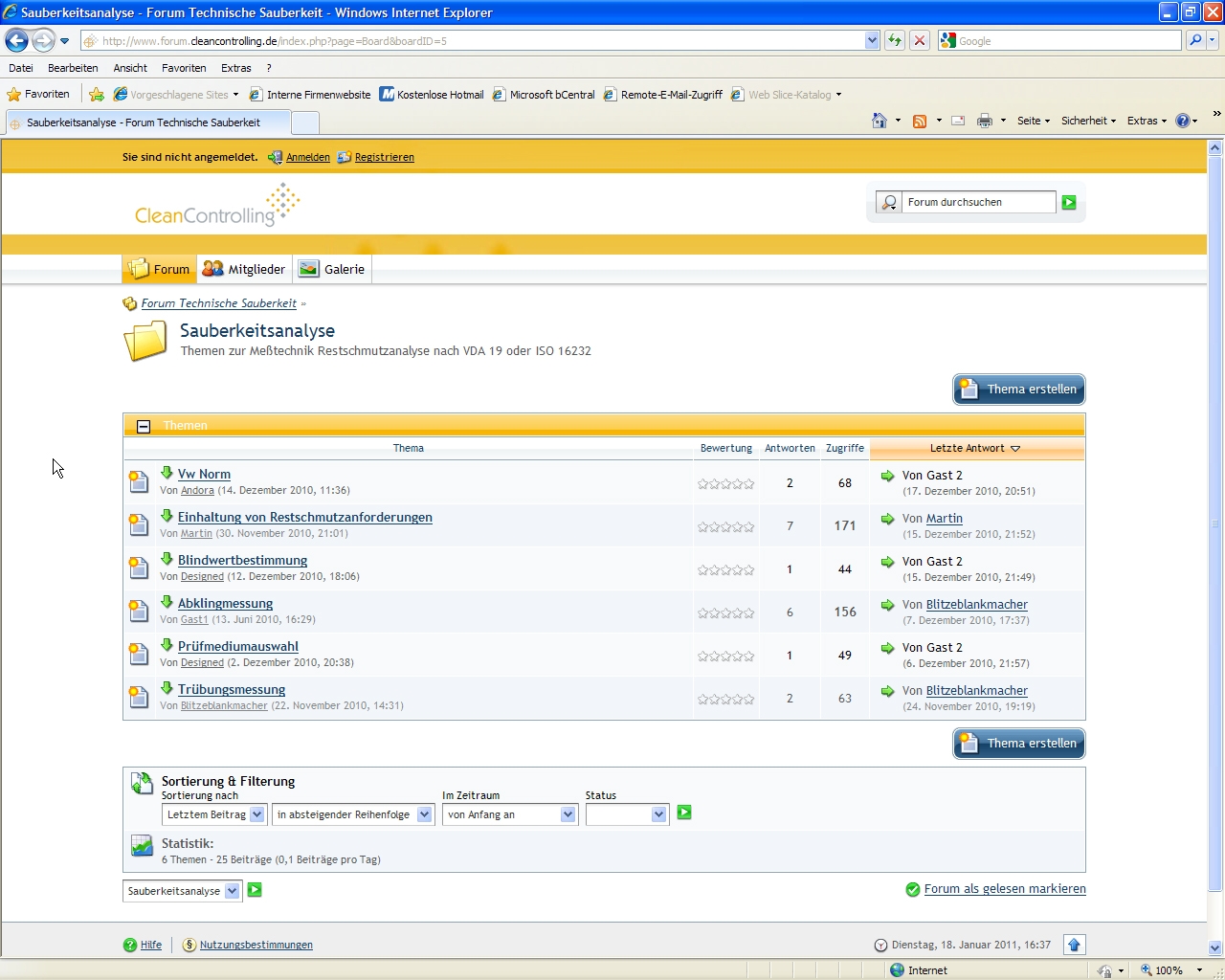Open the 'Letztem Beitrag' sort dropdown
Viewport: 1225px width, 980px height.
[x=213, y=814]
